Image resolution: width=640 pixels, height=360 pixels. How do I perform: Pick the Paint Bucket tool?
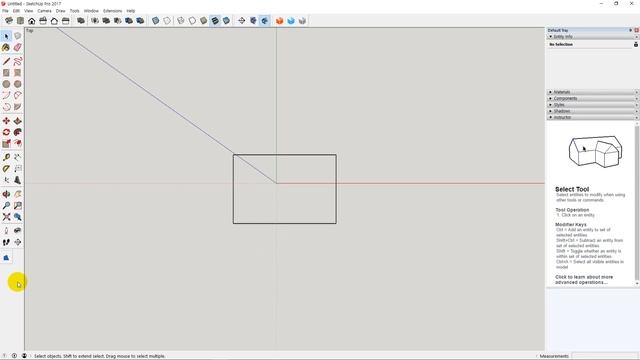point(6,48)
